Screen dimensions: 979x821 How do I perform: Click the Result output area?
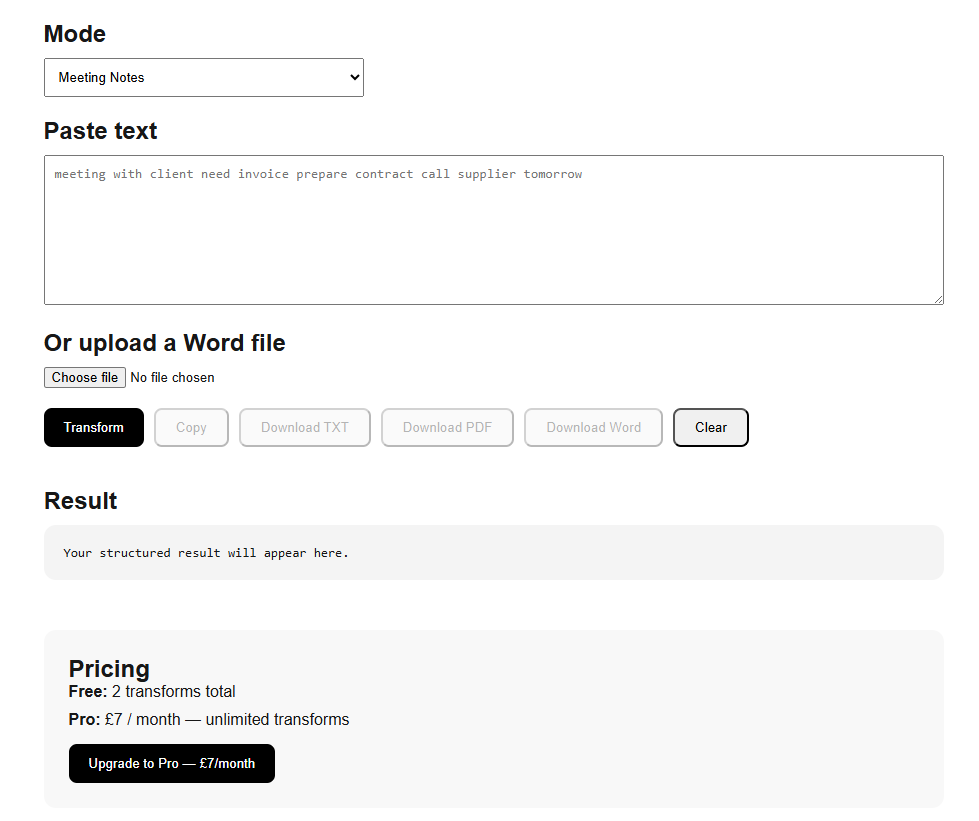pos(493,551)
